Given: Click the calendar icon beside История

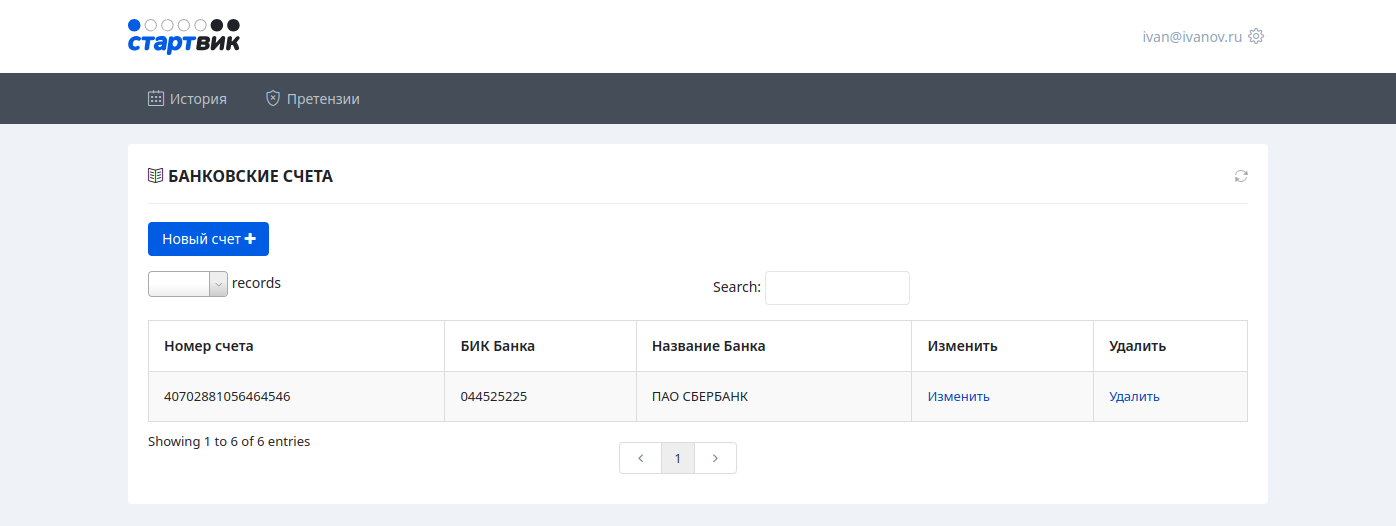Looking at the screenshot, I should pyautogui.click(x=156, y=99).
